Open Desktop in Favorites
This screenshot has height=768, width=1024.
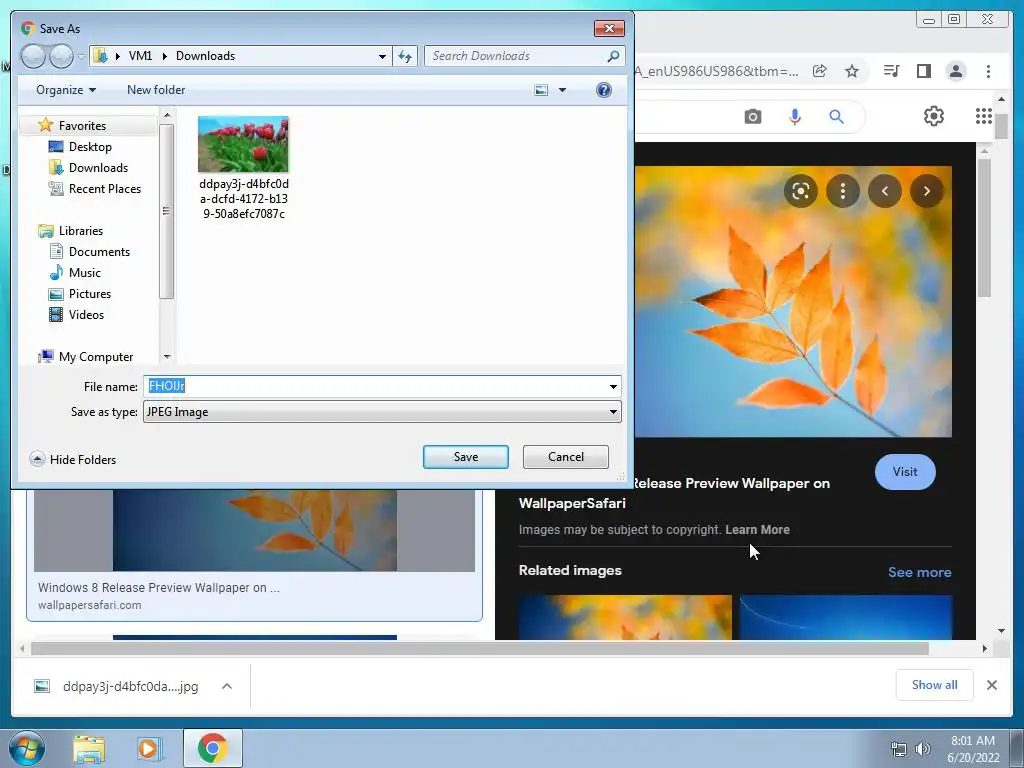[x=90, y=147]
